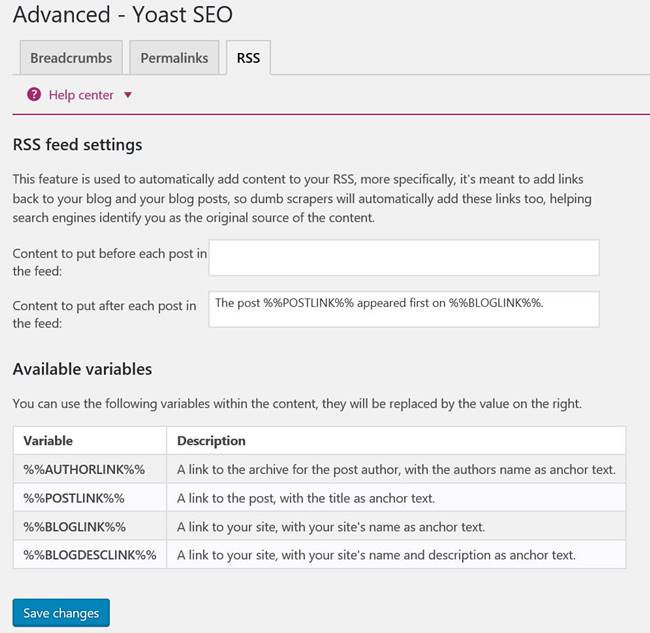Click the Variable column header
This screenshot has width=650, height=633.
click(x=90, y=441)
